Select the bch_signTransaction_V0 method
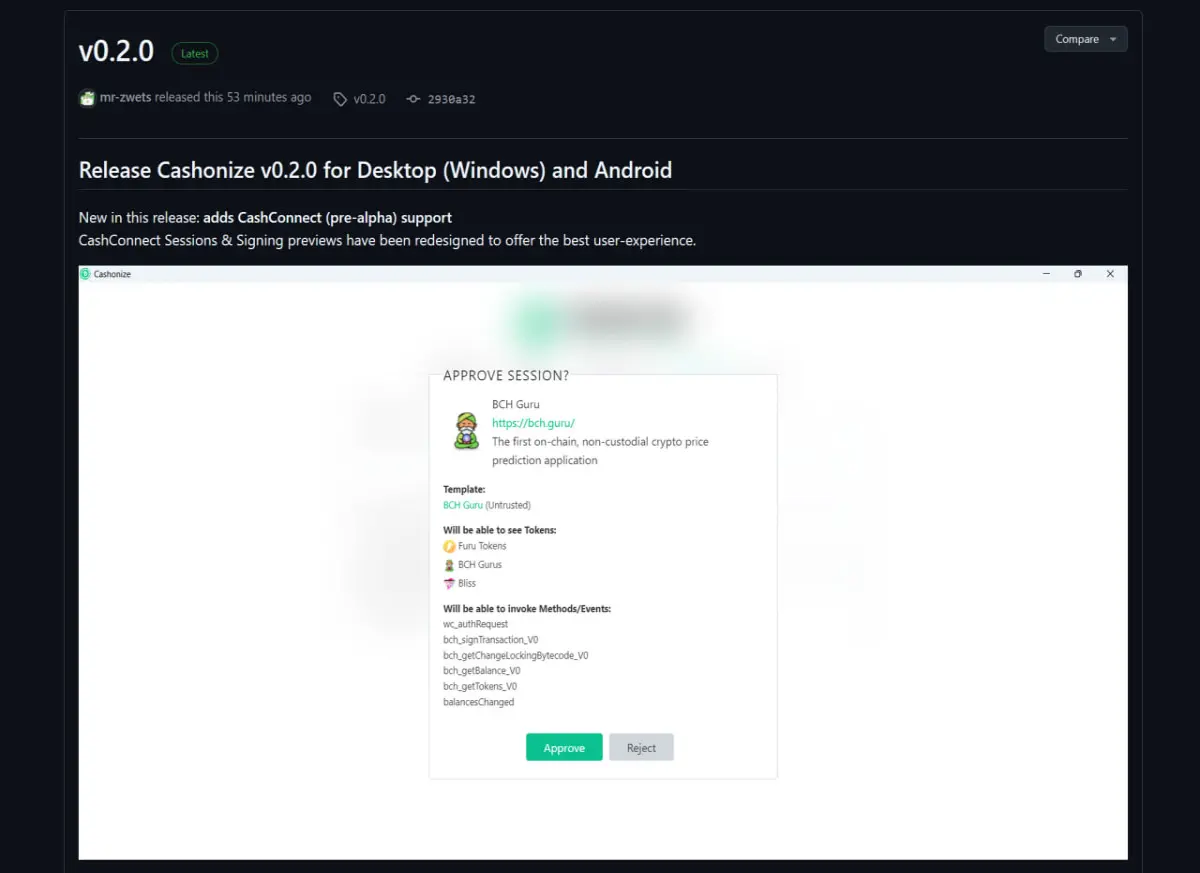The width and height of the screenshot is (1200, 873). tap(491, 639)
